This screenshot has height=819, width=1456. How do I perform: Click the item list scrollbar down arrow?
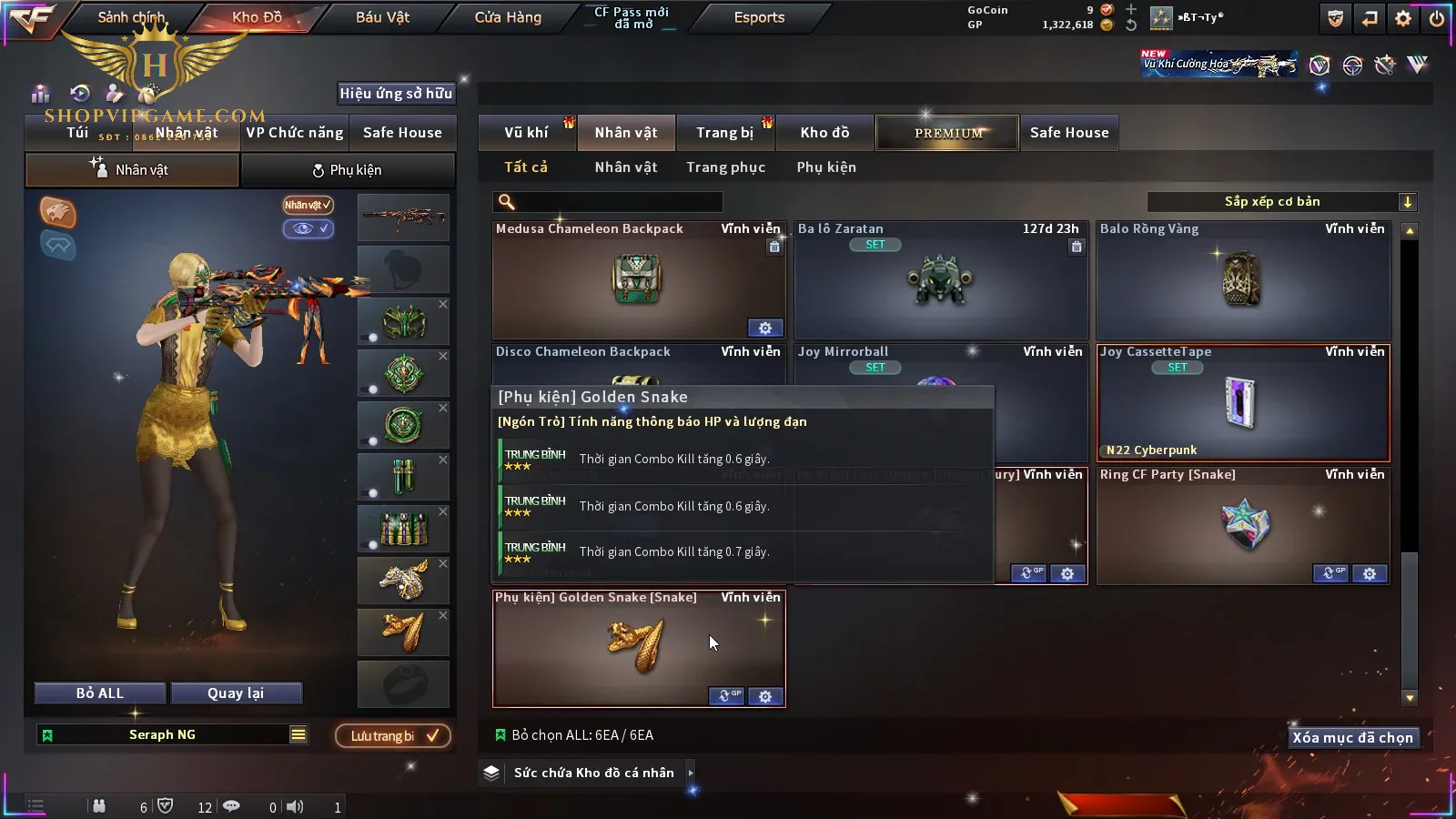click(x=1410, y=698)
